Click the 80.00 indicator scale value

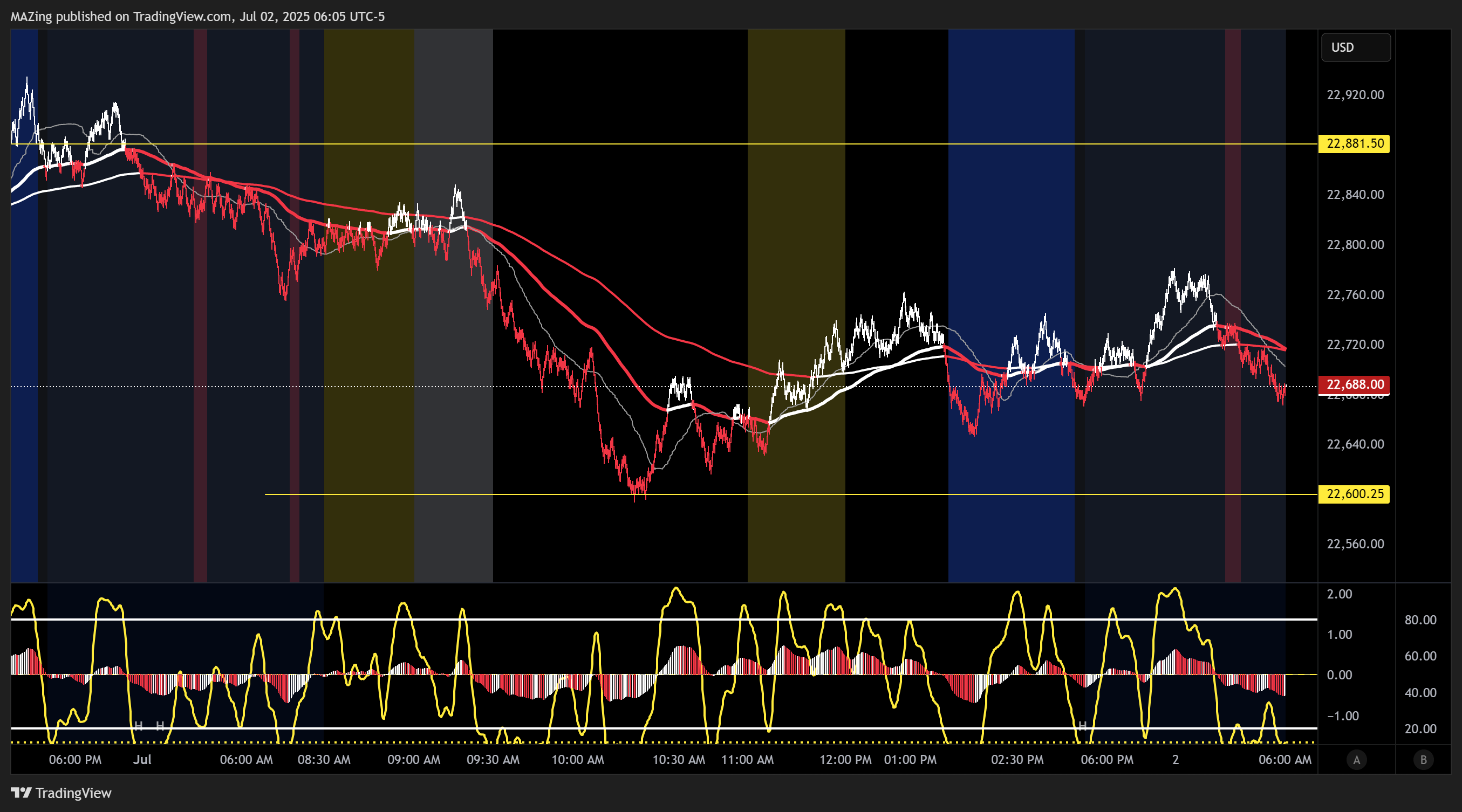[1420, 620]
